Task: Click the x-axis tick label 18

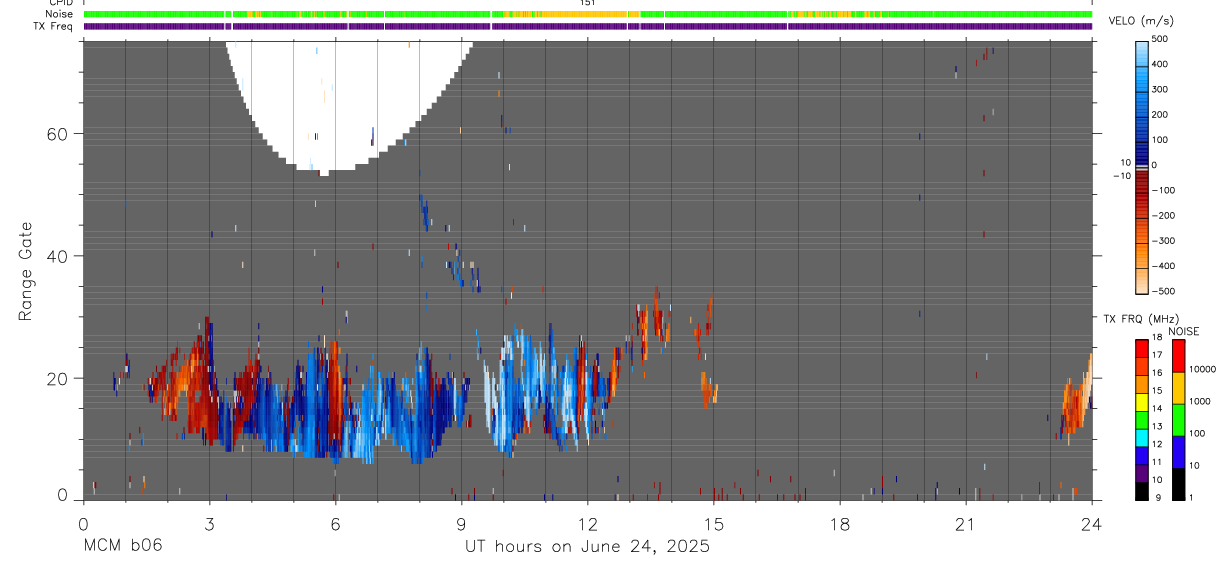Action: [840, 524]
